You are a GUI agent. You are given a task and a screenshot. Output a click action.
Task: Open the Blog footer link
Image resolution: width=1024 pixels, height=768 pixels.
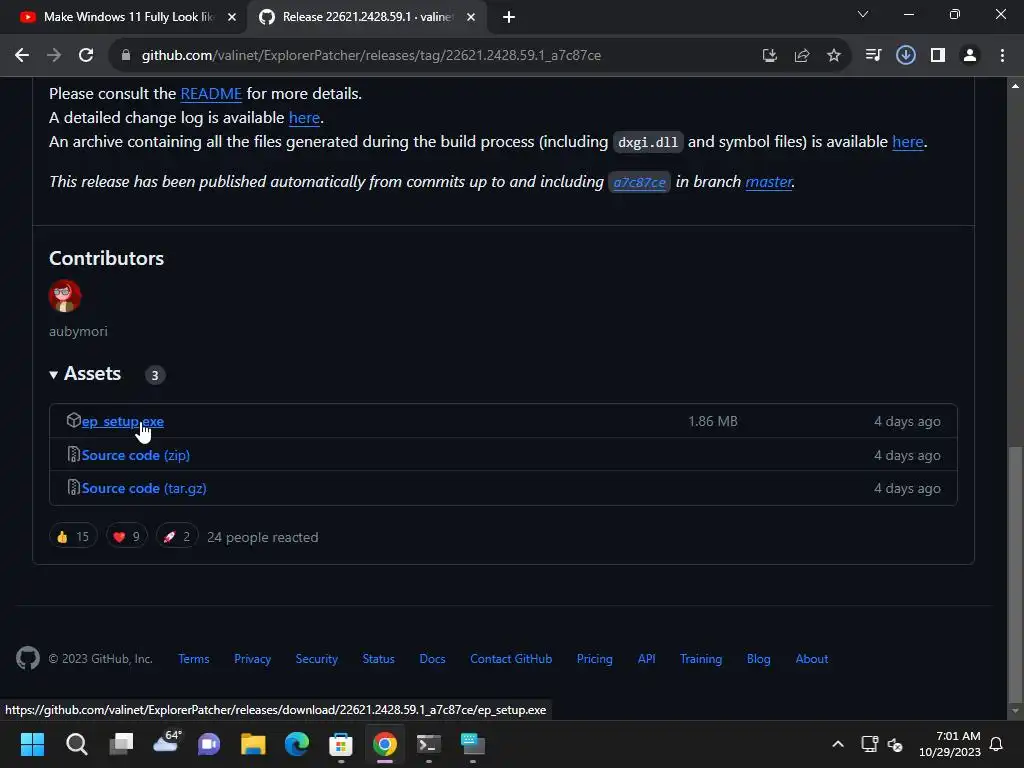click(x=758, y=659)
